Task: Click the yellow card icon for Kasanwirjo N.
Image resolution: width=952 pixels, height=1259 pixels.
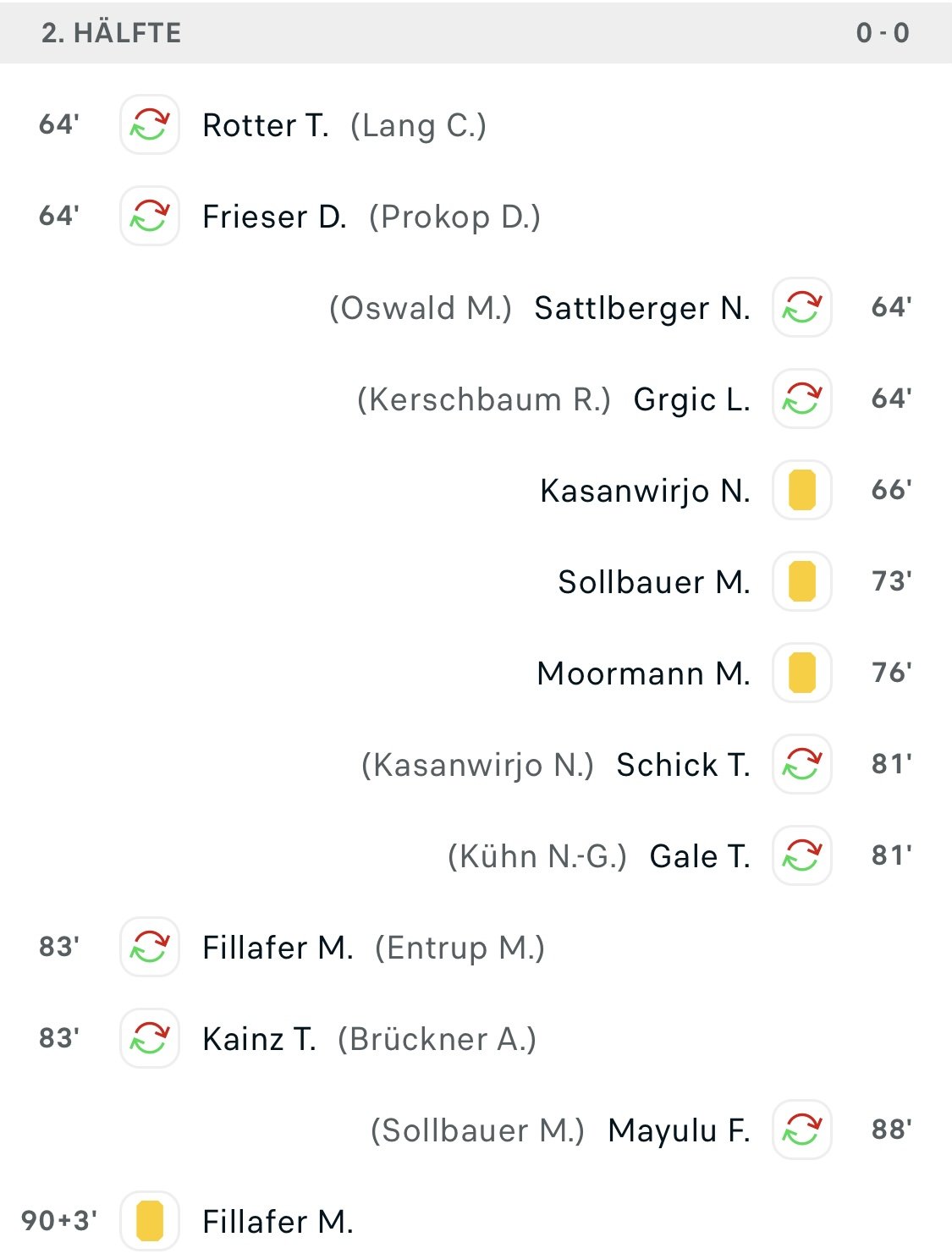Action: (802, 490)
